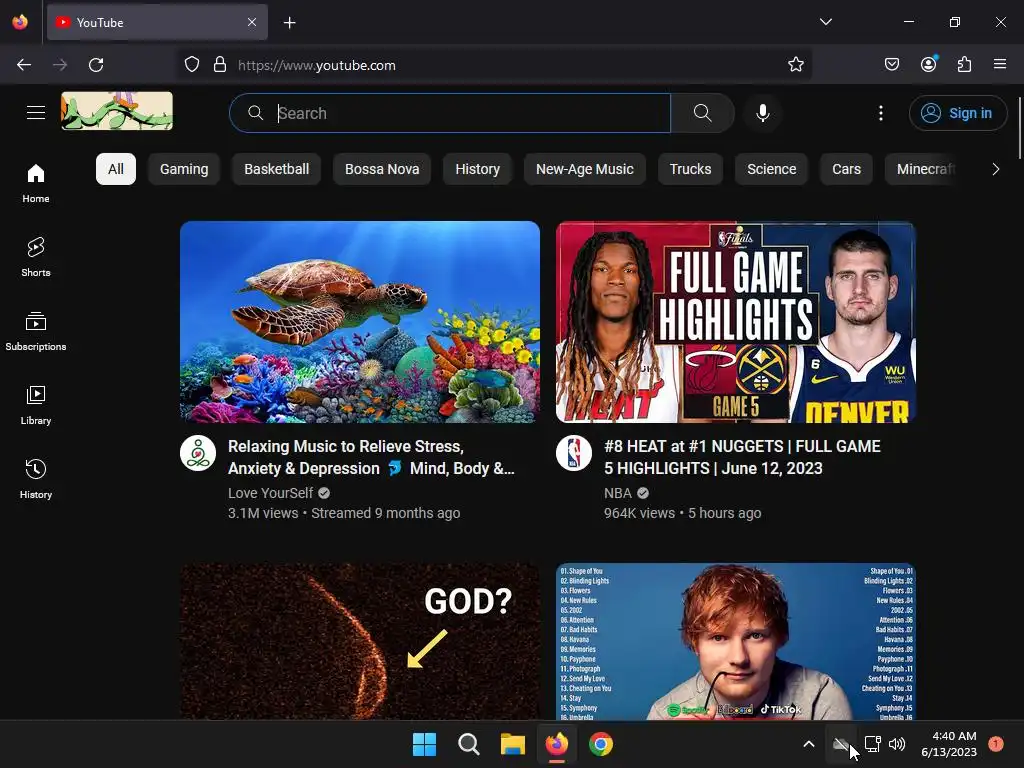1024x768 pixels.
Task: Open a new browser tab
Action: coord(289,23)
